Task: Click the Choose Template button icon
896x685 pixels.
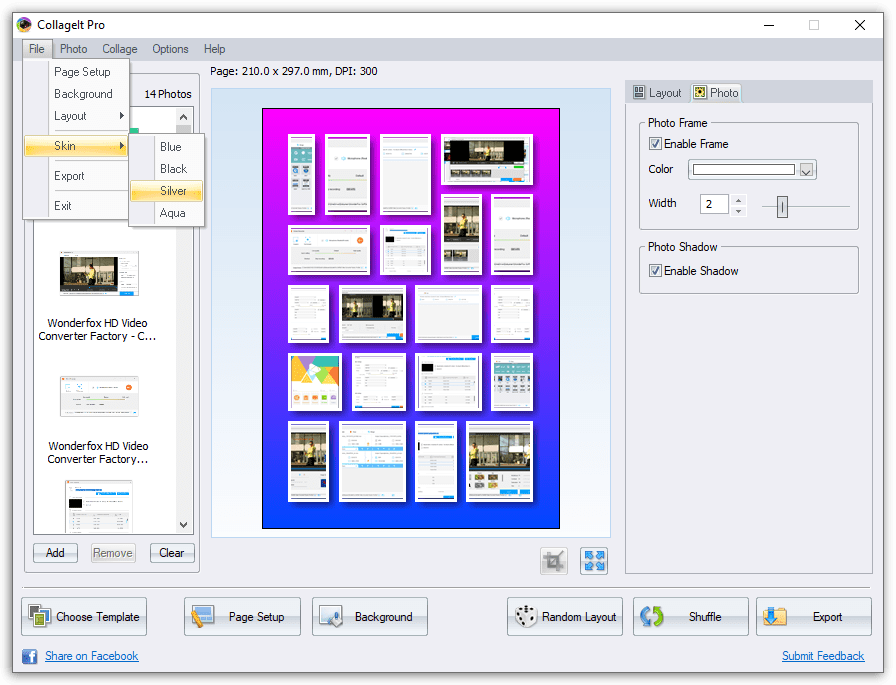Action: [40, 617]
